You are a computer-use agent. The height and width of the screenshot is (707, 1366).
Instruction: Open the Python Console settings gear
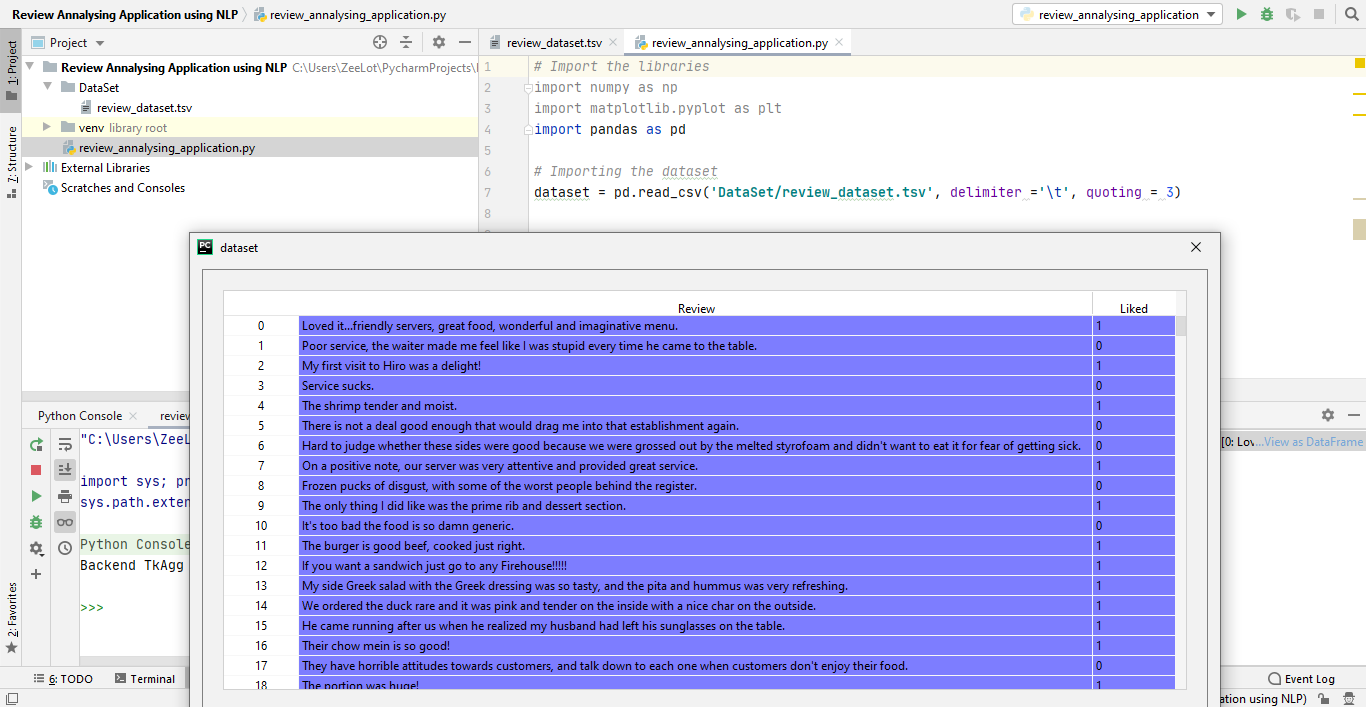coord(36,547)
